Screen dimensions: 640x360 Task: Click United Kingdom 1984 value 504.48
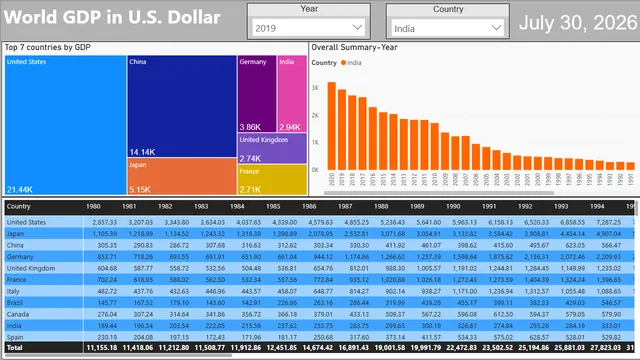tap(251, 268)
